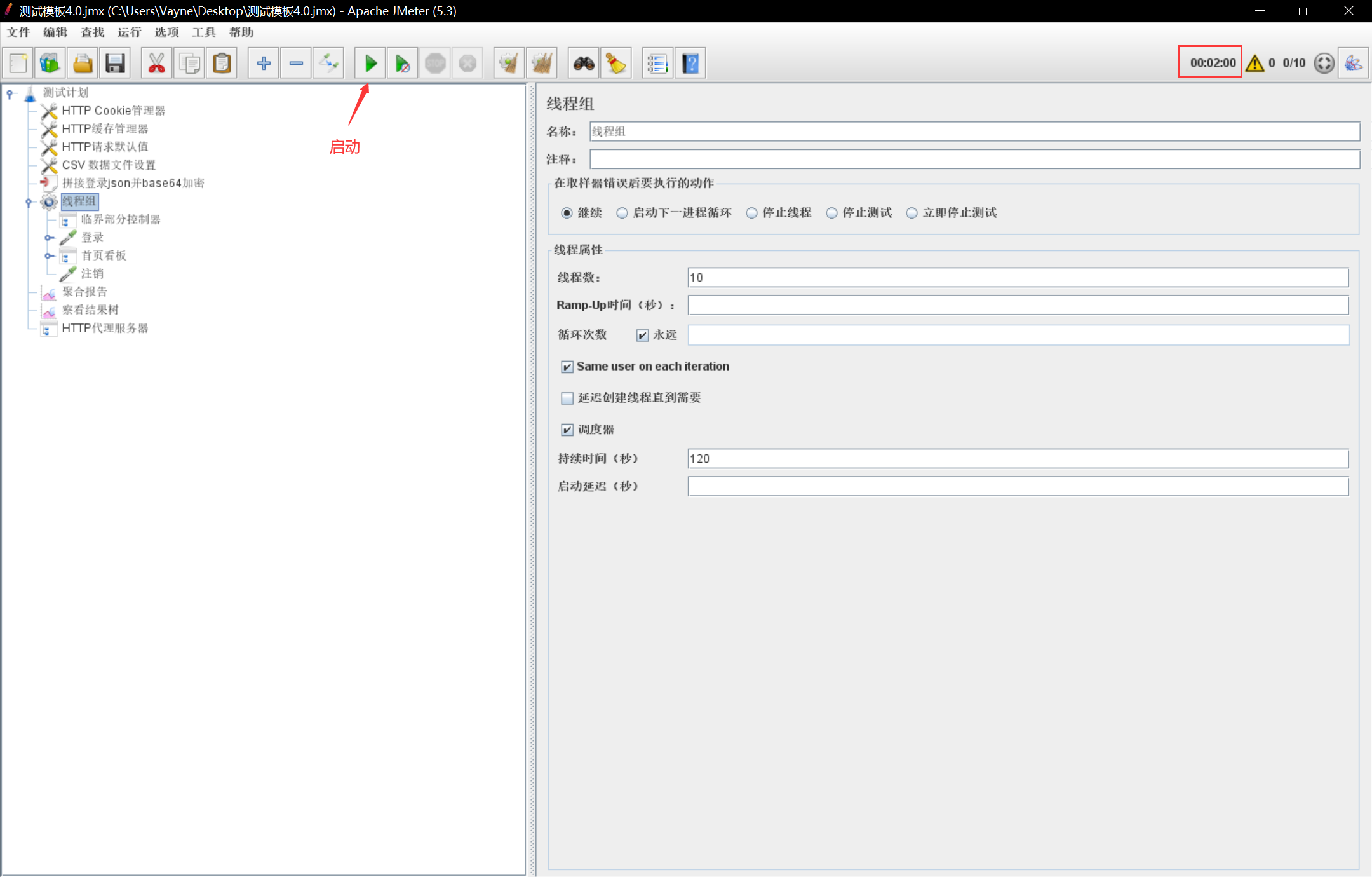Enable 延迟创建线程直到需要 checkbox
This screenshot has width=1372, height=877.
[x=567, y=398]
